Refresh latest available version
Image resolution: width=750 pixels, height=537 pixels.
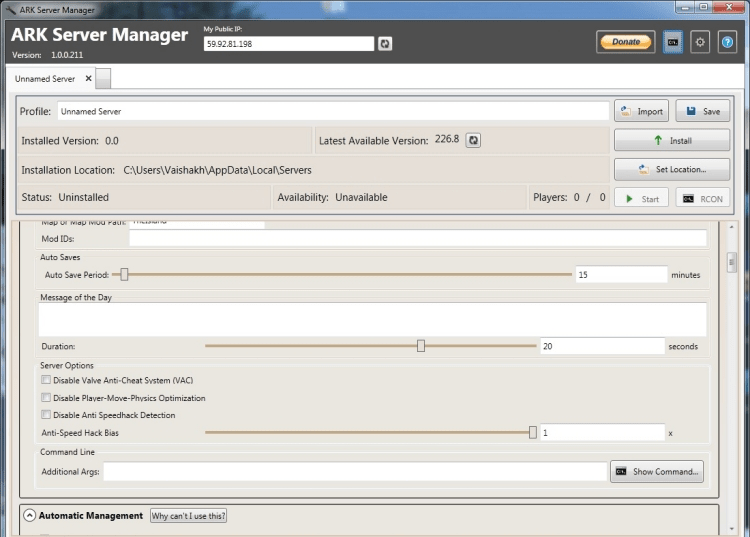click(x=473, y=140)
